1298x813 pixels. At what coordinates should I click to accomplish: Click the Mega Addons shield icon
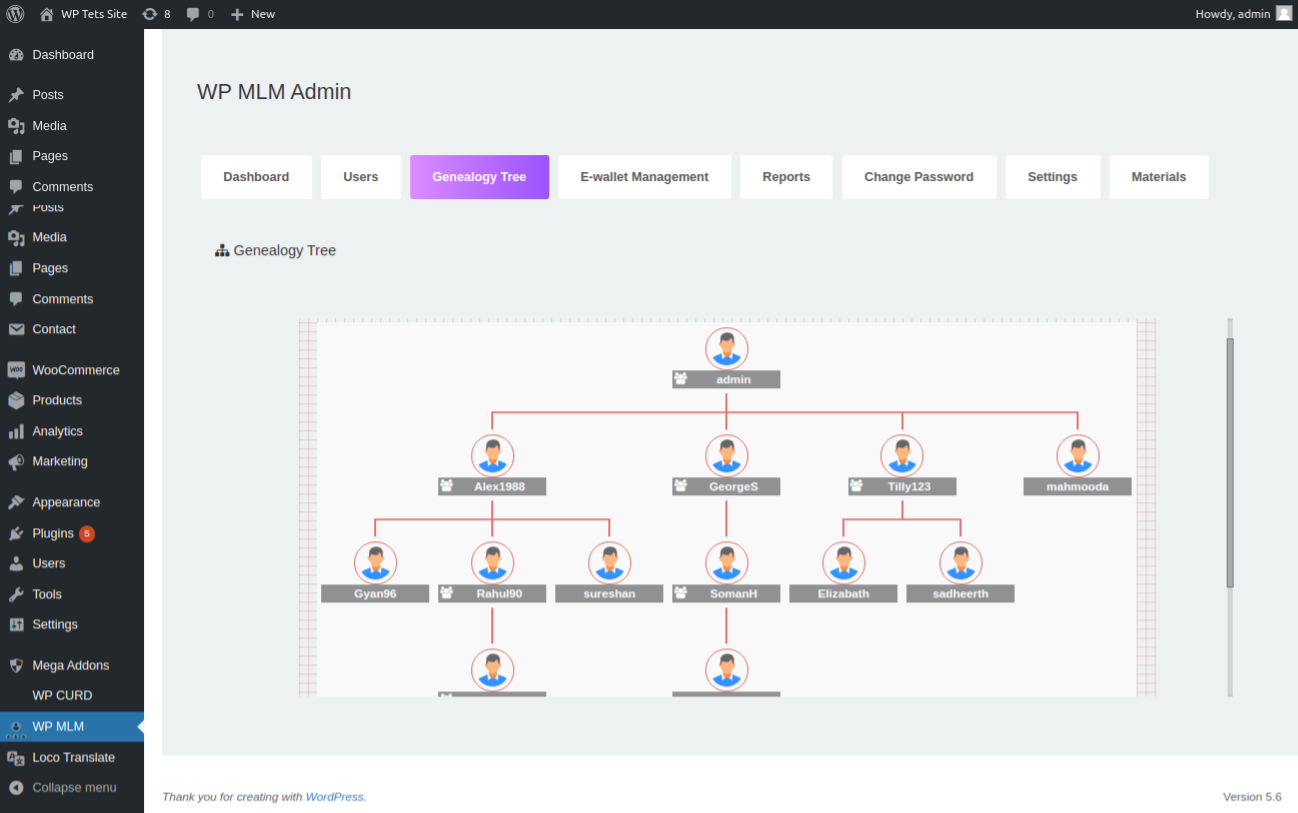pos(16,665)
